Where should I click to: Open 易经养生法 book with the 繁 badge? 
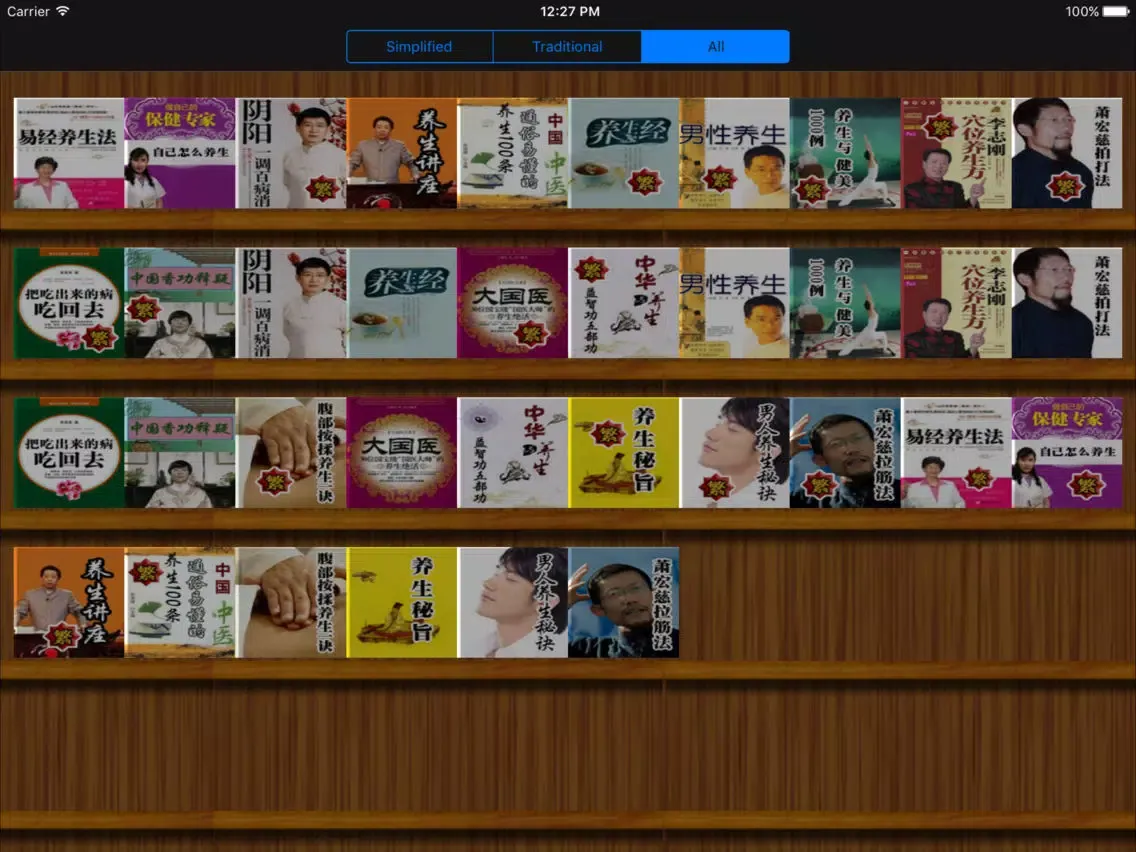click(x=956, y=453)
